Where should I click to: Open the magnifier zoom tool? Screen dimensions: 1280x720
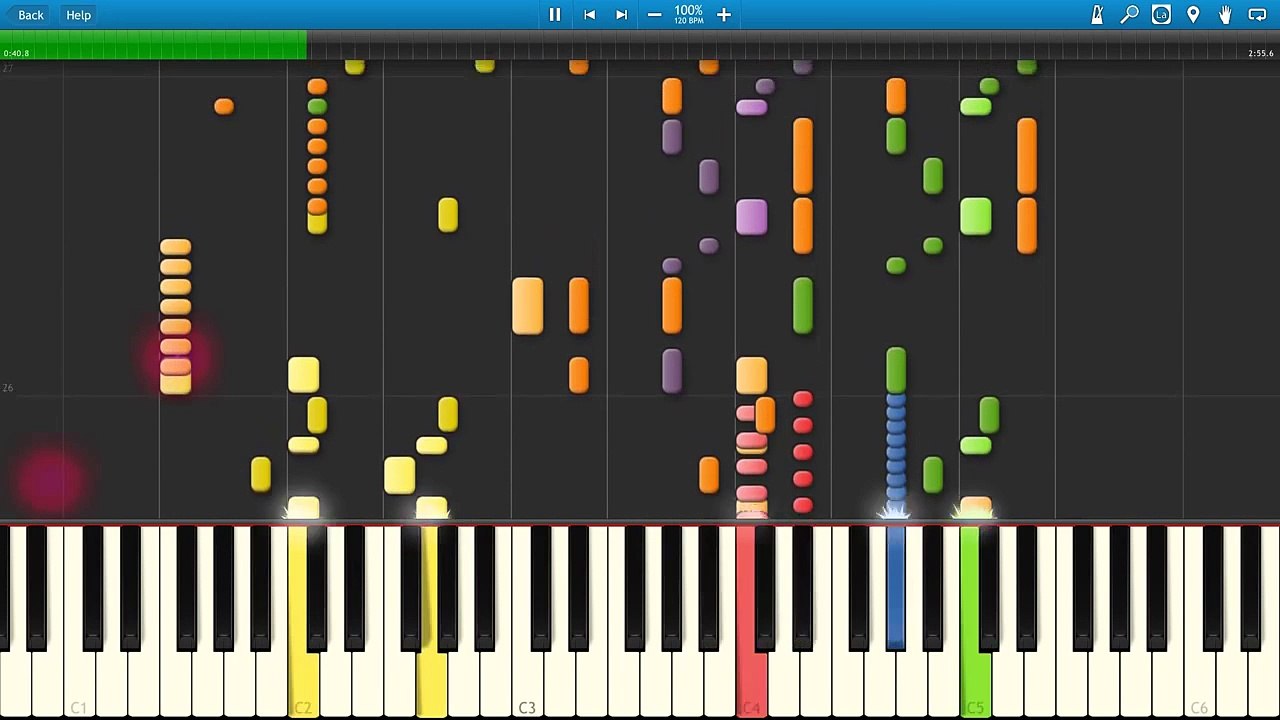[1129, 15]
